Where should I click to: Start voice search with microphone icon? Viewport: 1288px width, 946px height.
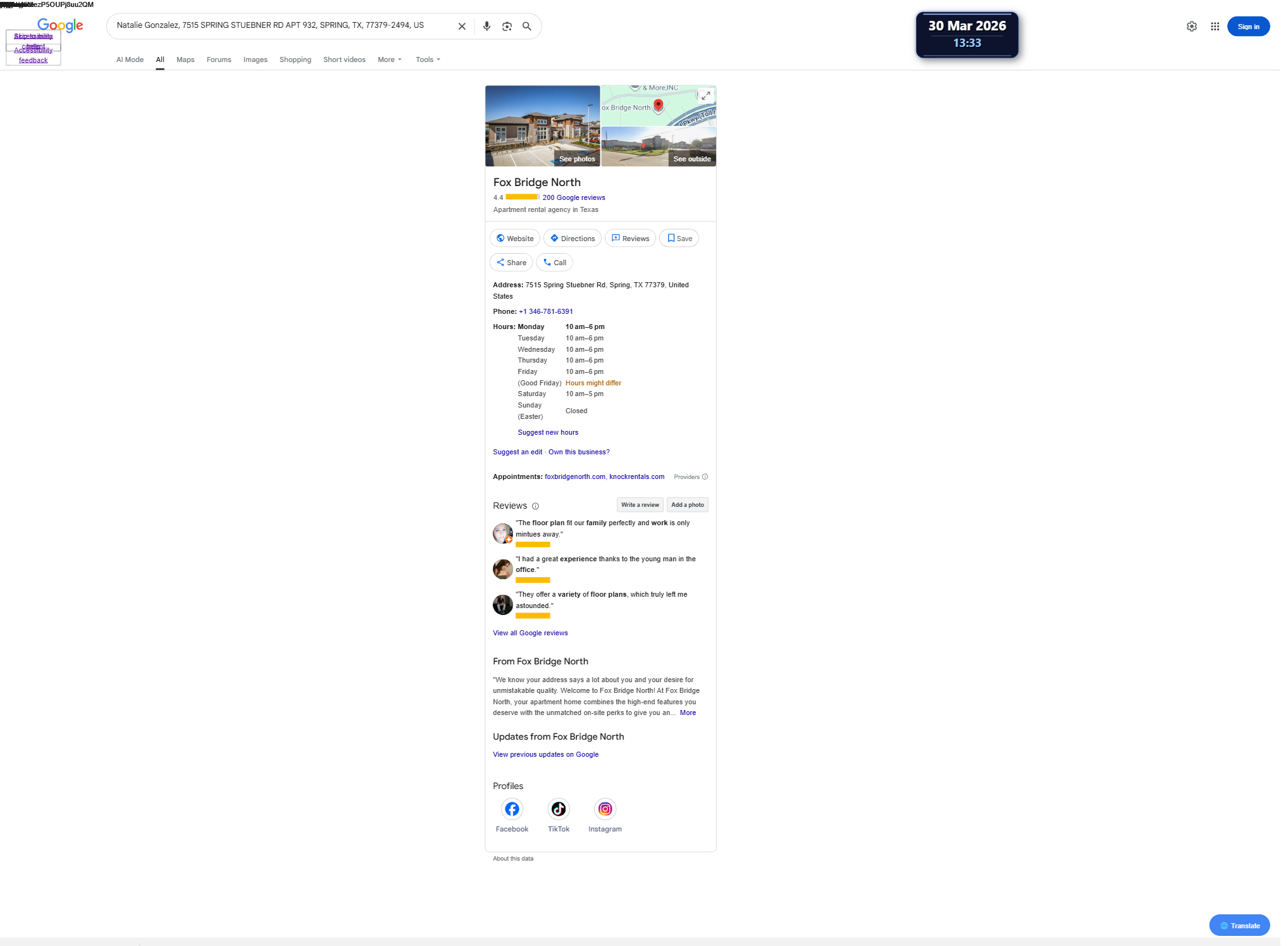point(486,27)
